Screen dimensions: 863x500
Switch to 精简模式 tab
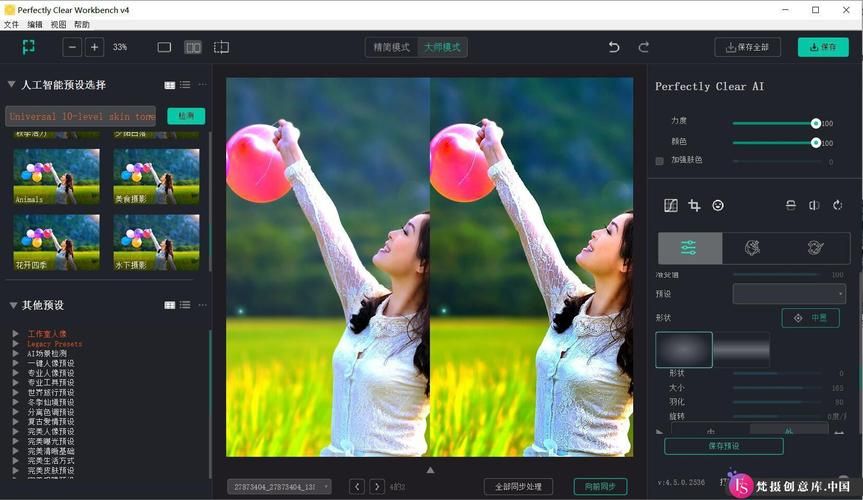(391, 47)
